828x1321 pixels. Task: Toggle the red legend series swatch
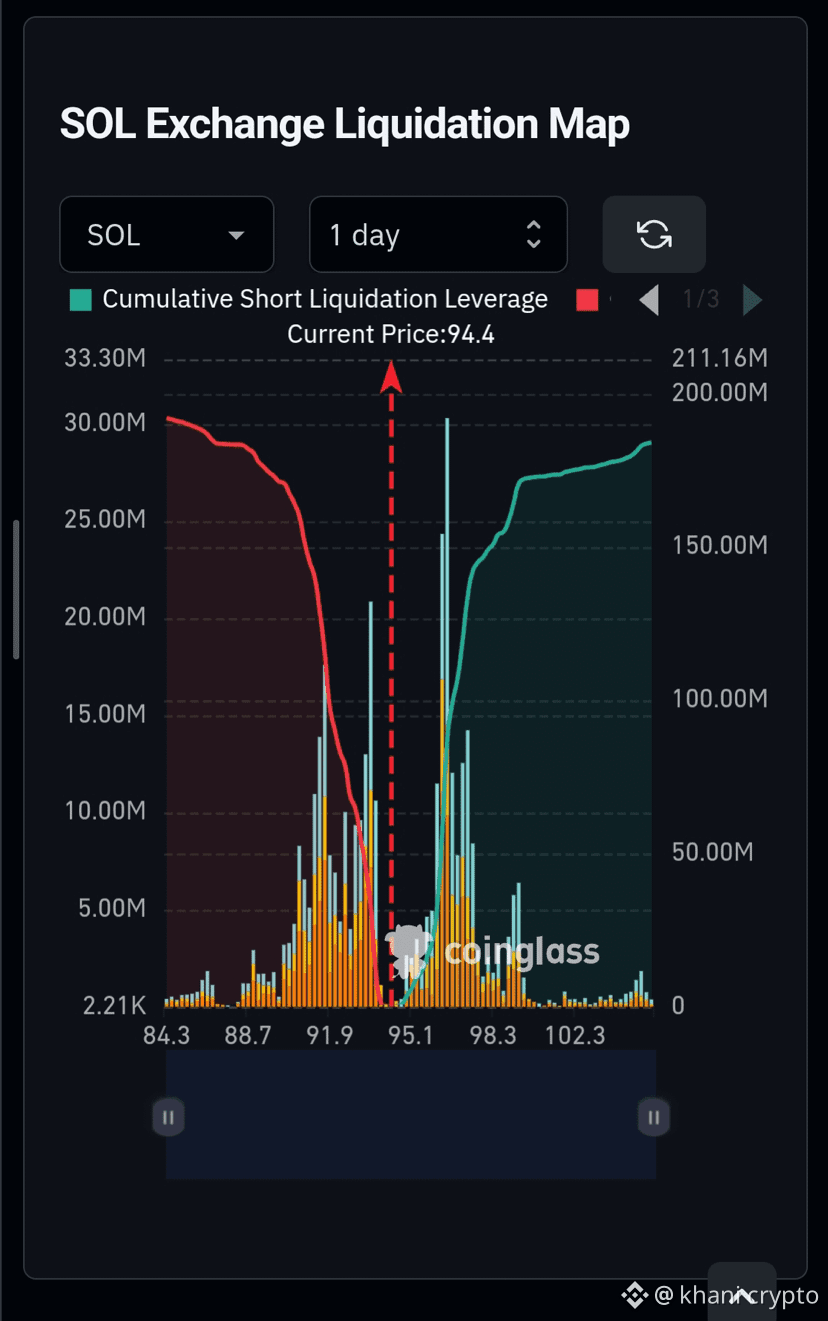587,300
